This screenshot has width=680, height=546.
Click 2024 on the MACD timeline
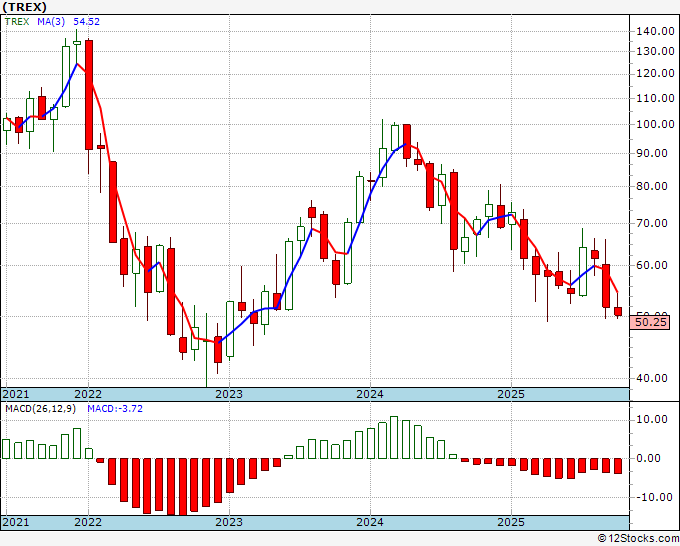point(370,522)
